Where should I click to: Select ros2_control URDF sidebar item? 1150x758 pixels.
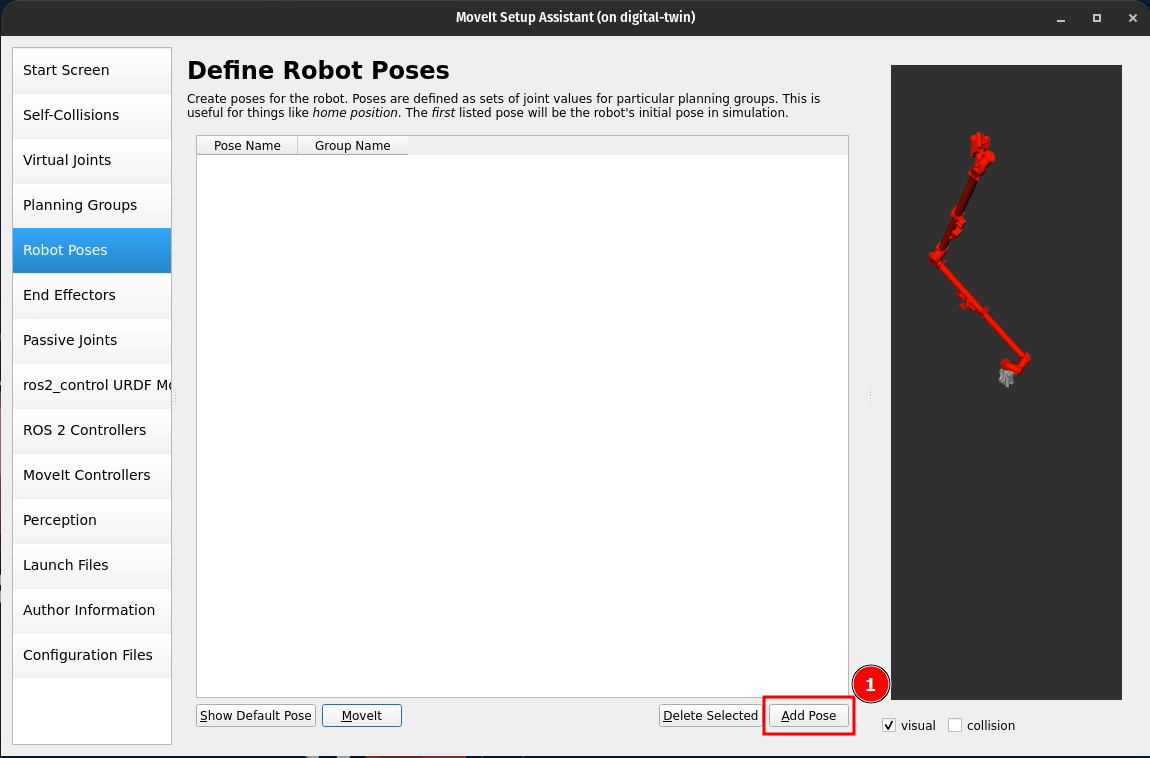(x=91, y=385)
